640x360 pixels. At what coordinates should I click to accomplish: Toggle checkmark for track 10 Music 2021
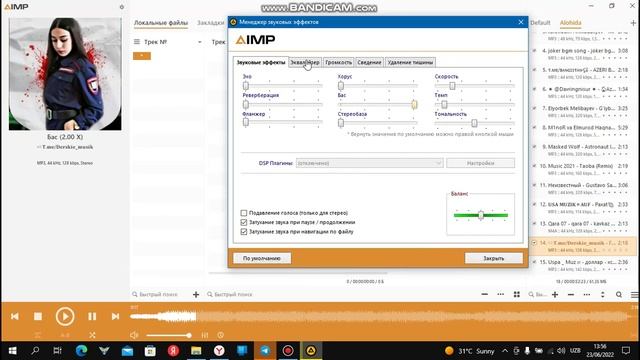534,166
